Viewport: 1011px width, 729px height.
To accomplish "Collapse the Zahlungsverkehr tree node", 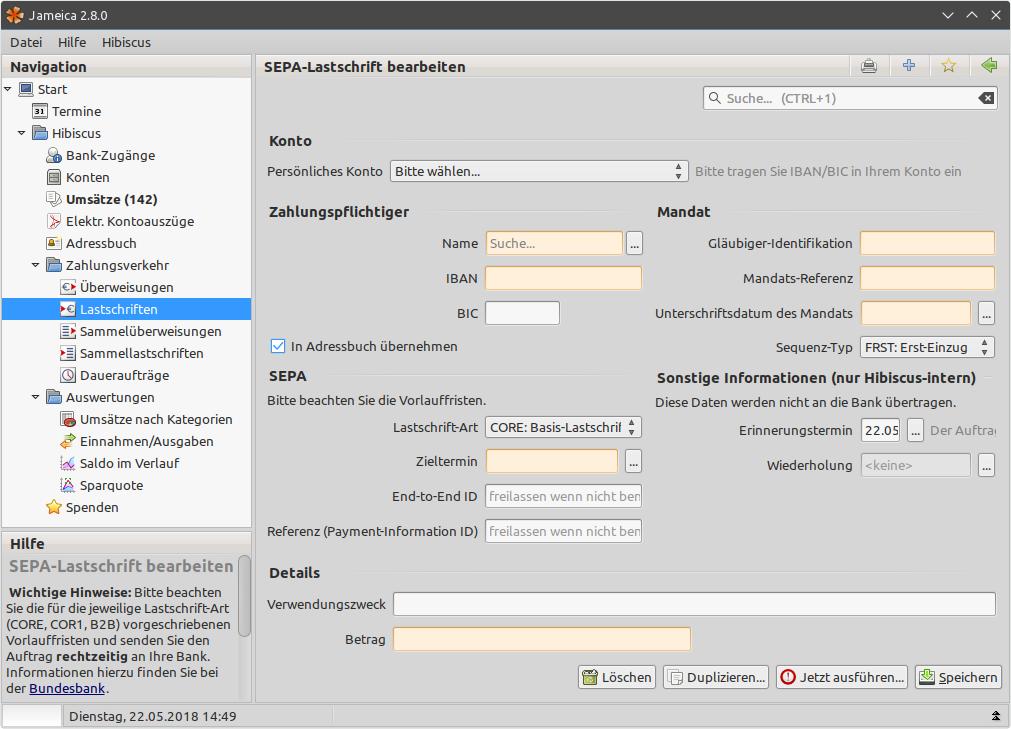I will pyautogui.click(x=35, y=265).
